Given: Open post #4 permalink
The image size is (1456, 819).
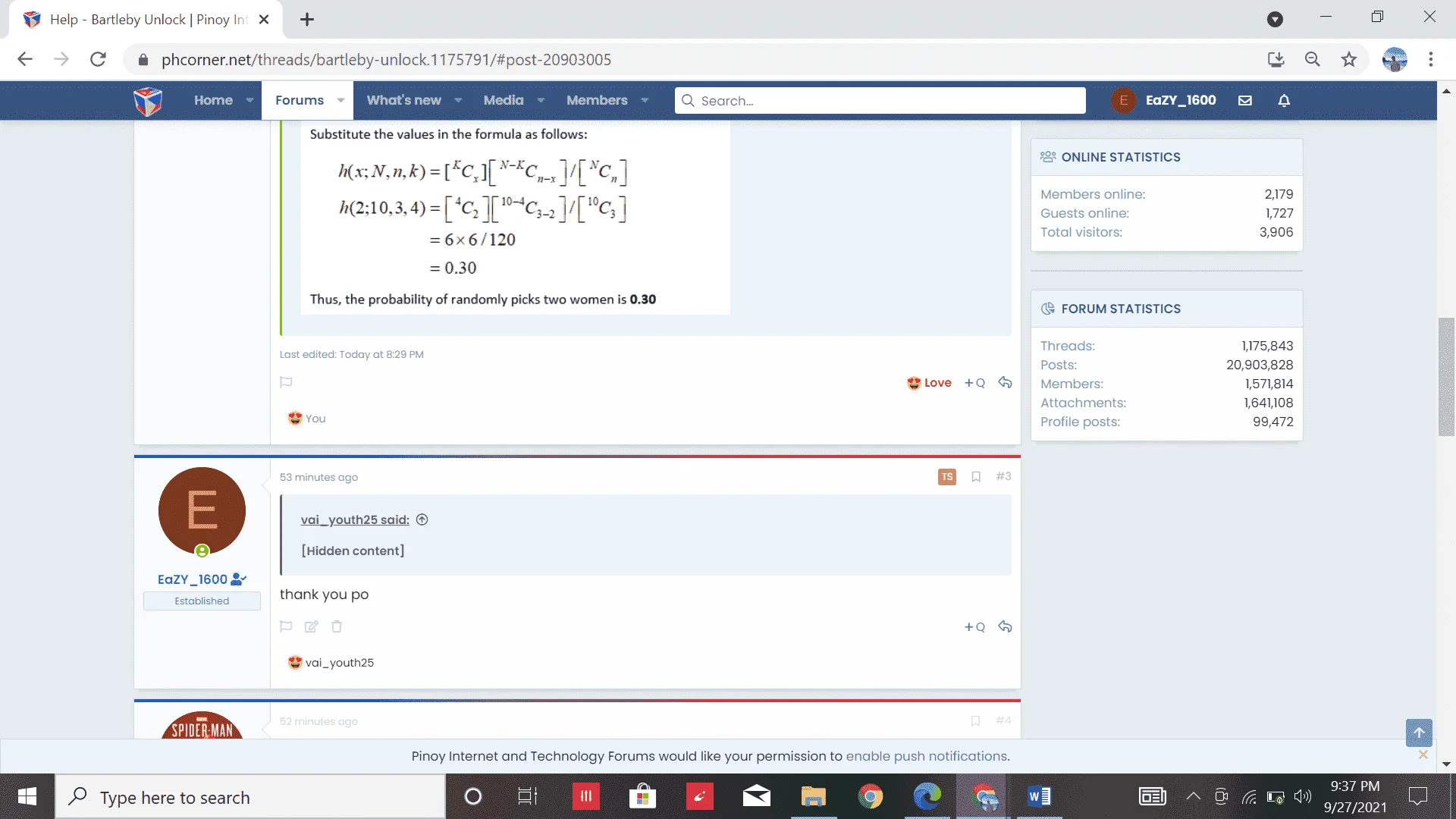Looking at the screenshot, I should pyautogui.click(x=1003, y=720).
